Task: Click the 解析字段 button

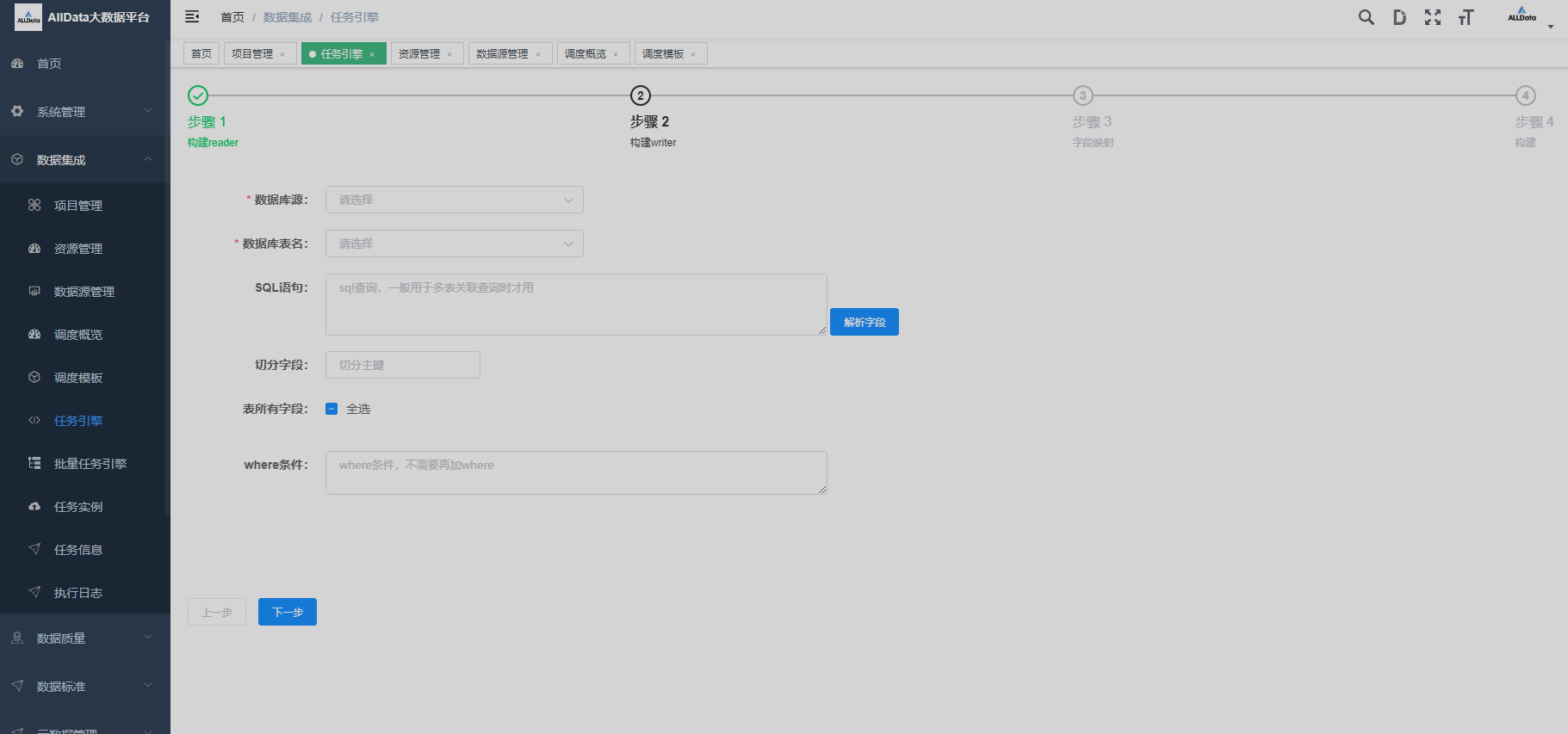Action: pos(864,322)
